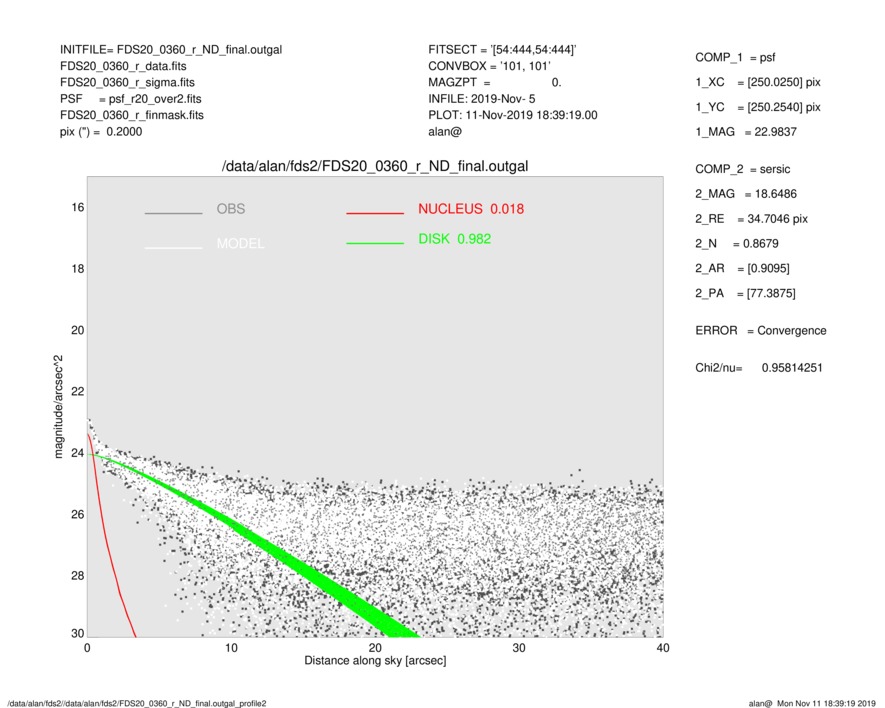Click the pix (") = 0.2000 value
885x708 pixels.
pyautogui.click(x=101, y=132)
